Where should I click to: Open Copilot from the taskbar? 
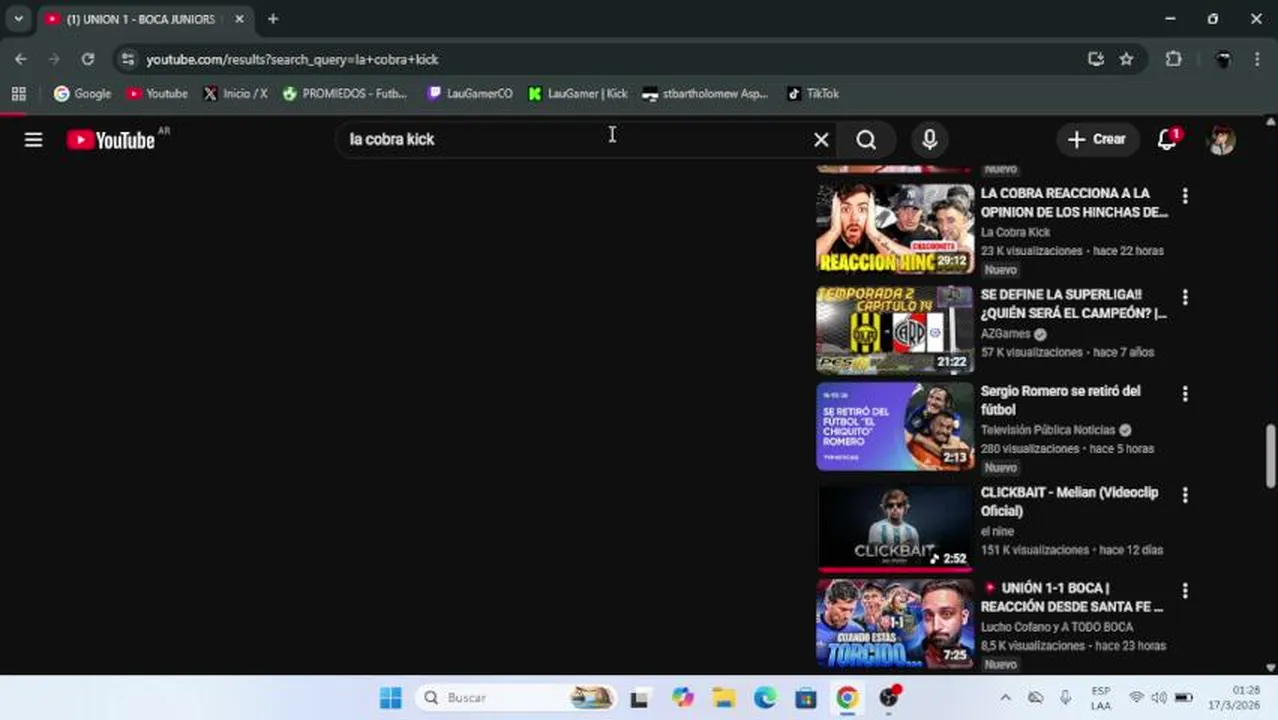(x=683, y=698)
